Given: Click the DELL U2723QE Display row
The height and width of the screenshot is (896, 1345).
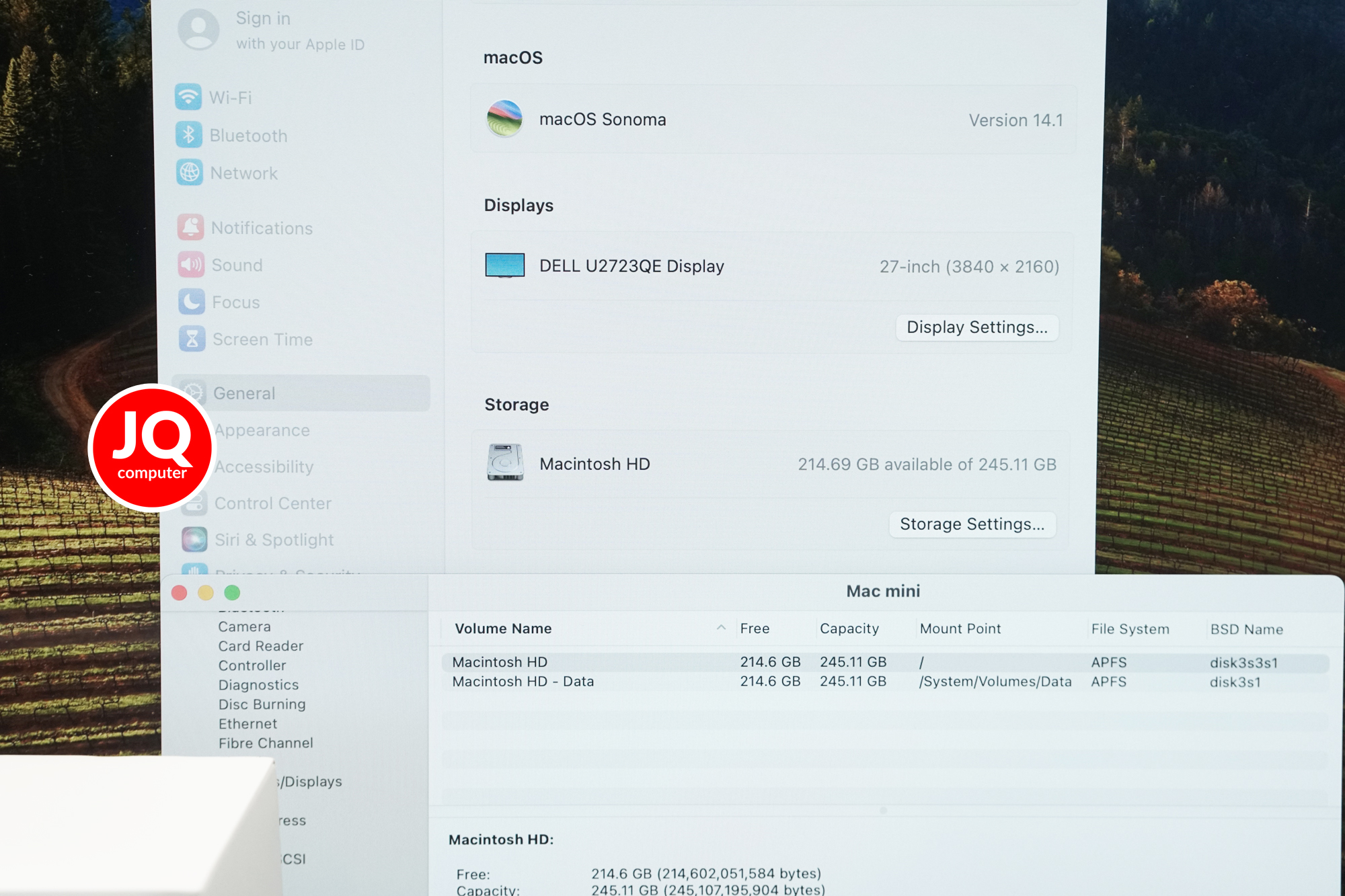Looking at the screenshot, I should (773, 266).
